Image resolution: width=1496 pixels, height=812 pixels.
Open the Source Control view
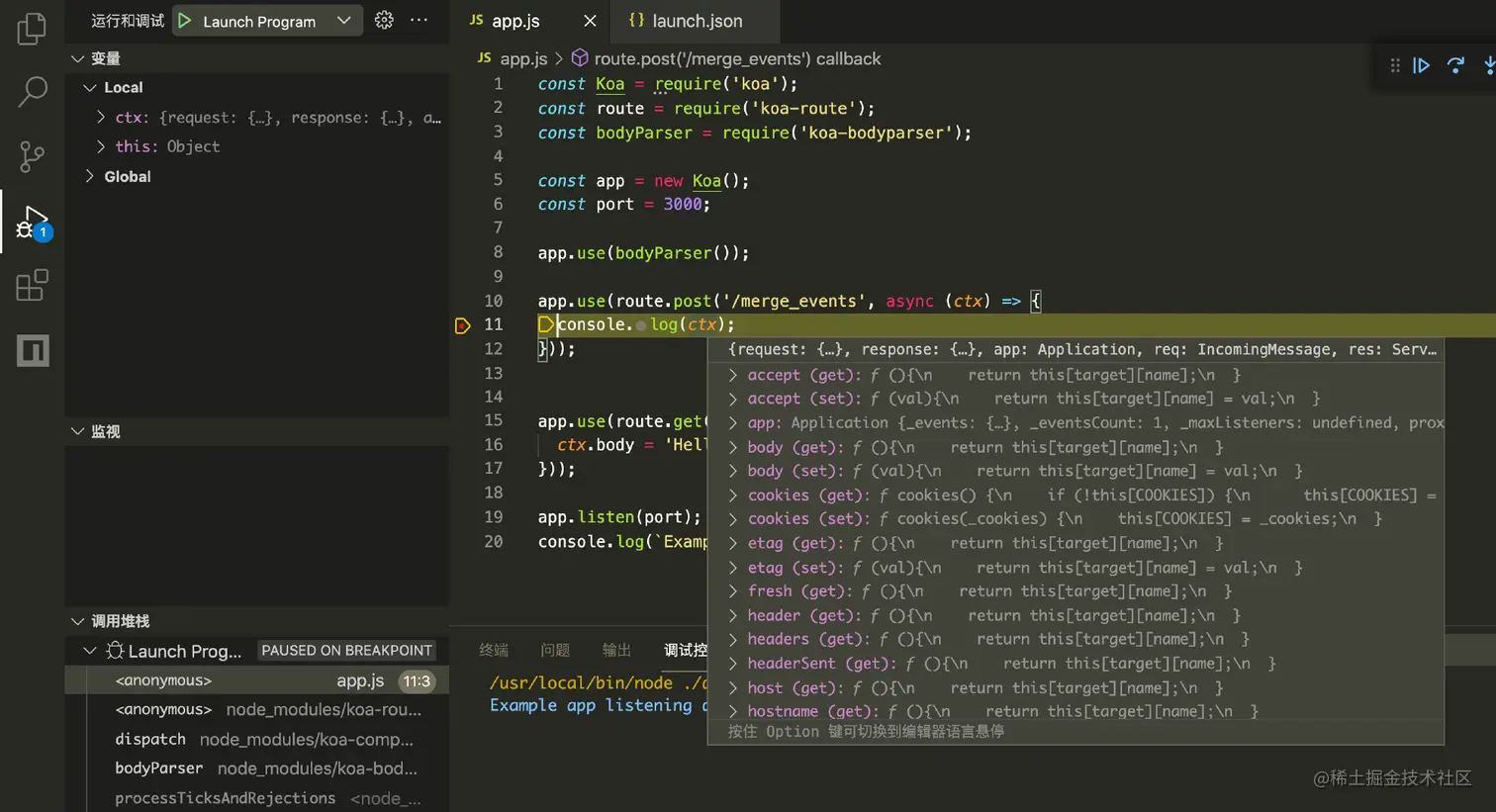32,156
